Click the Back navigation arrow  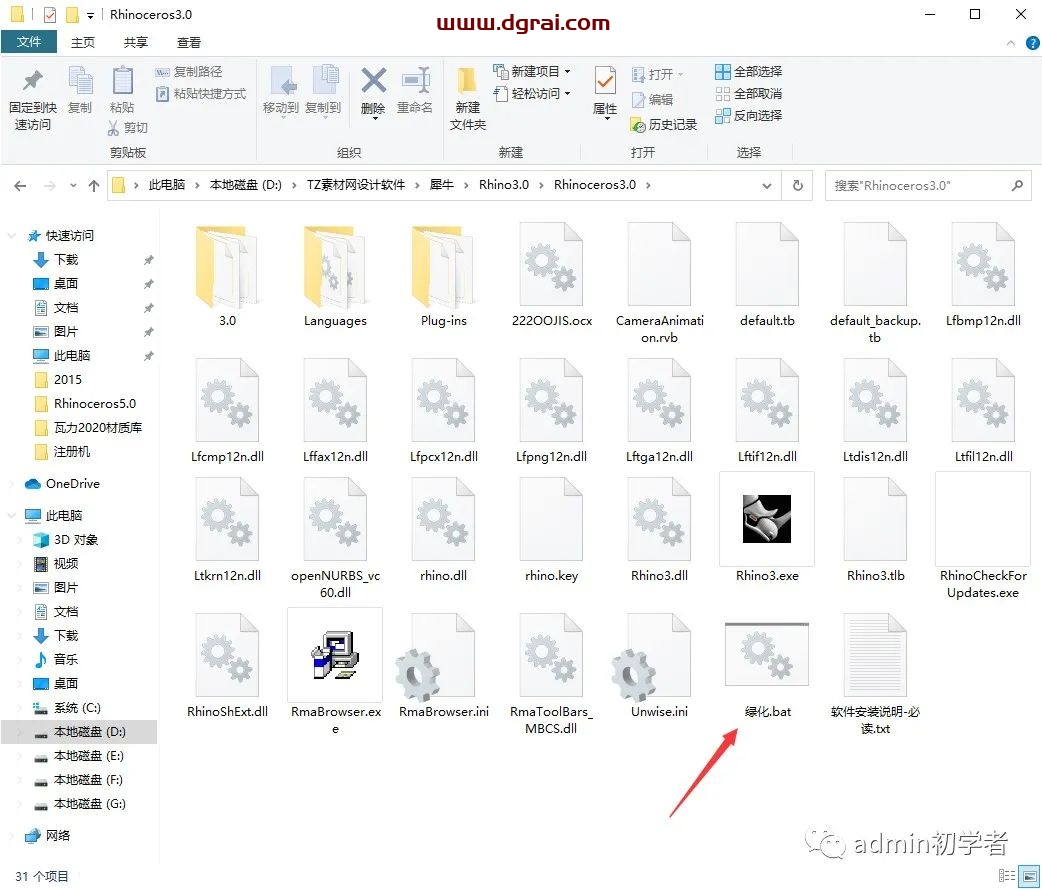coord(20,186)
